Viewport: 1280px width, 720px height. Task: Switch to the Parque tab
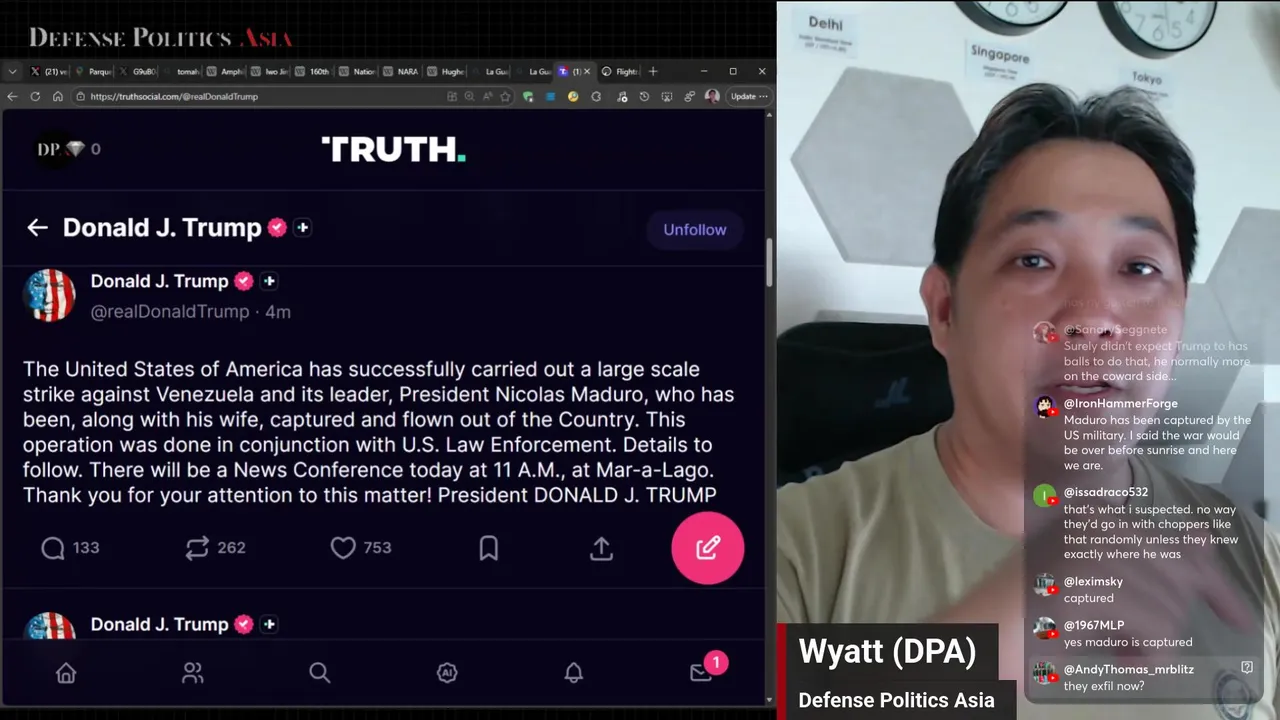tap(93, 71)
